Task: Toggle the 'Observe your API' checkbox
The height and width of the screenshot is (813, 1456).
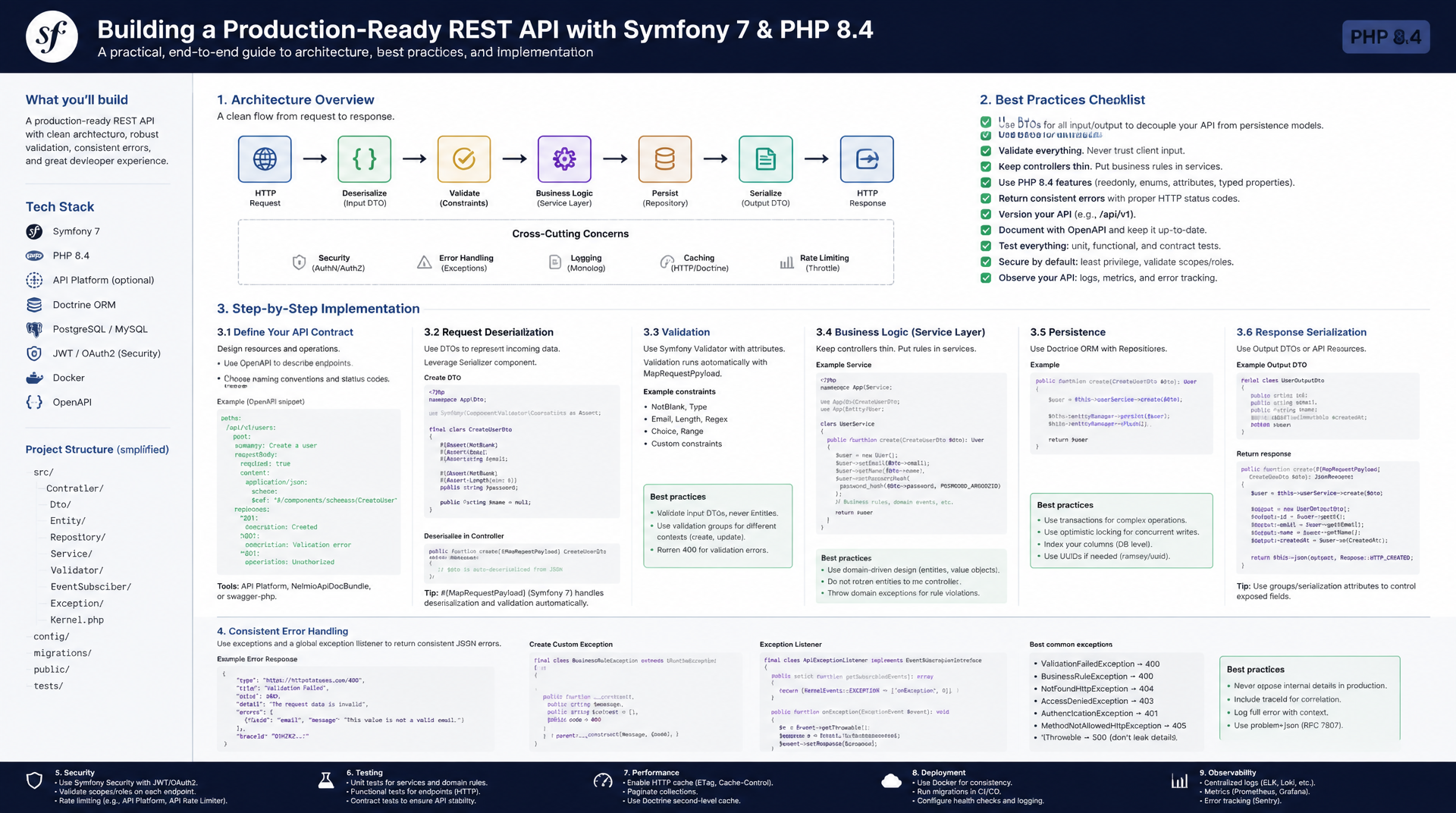Action: [986, 278]
